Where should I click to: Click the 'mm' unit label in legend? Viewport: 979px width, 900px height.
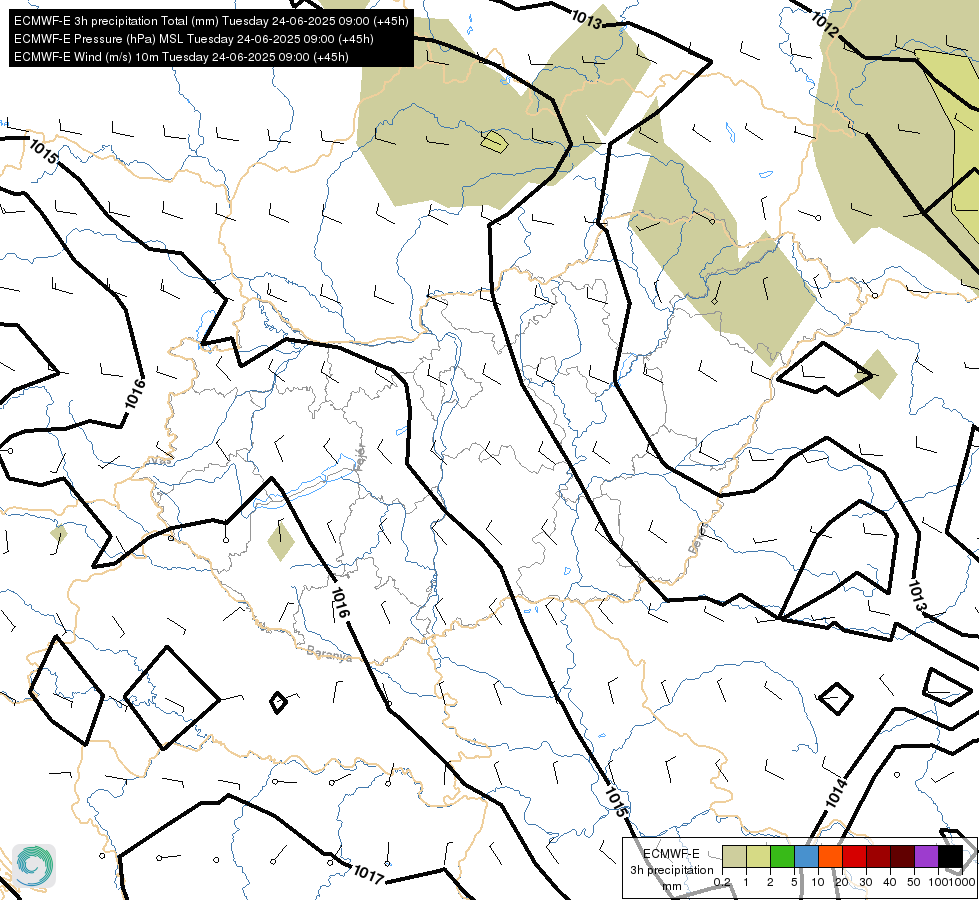672,886
